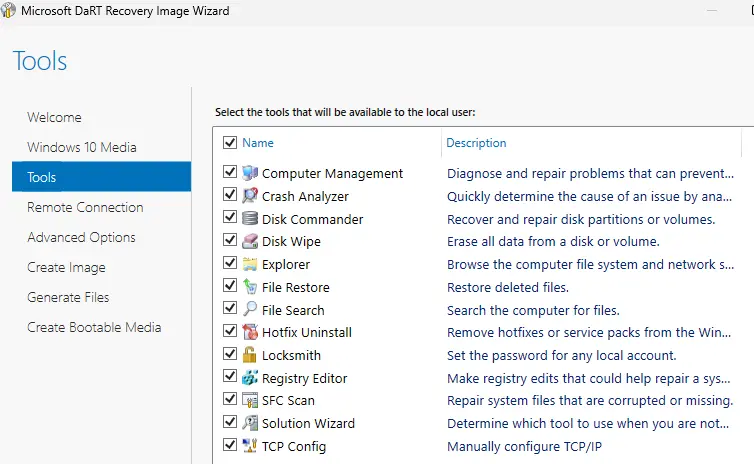Click the TCP Config network icon
754x464 pixels.
(250, 446)
